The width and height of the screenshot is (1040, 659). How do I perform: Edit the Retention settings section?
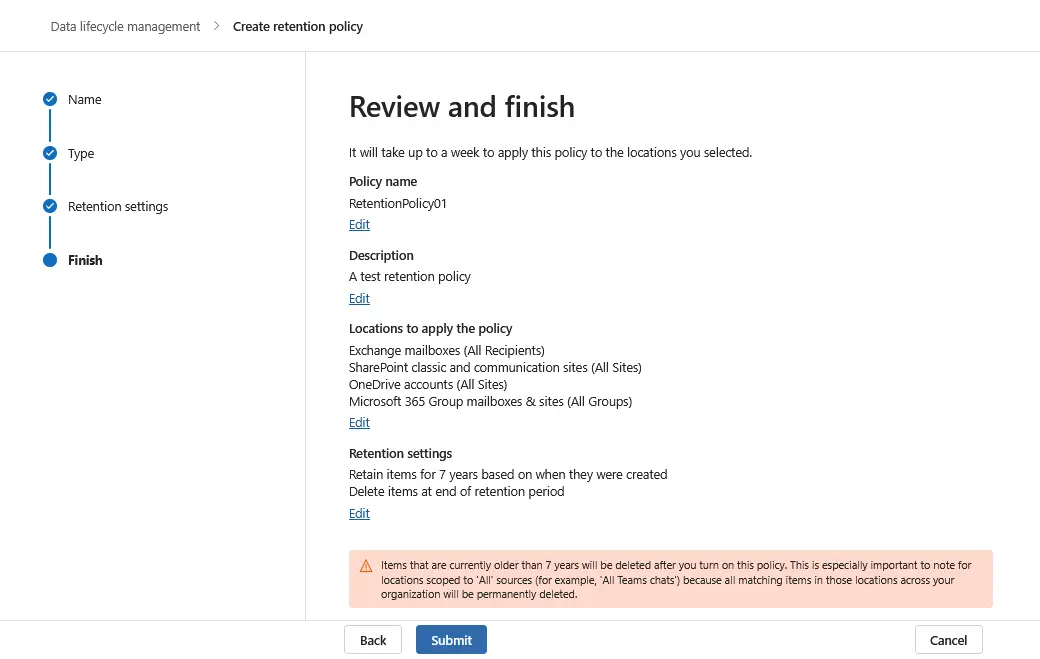click(359, 513)
